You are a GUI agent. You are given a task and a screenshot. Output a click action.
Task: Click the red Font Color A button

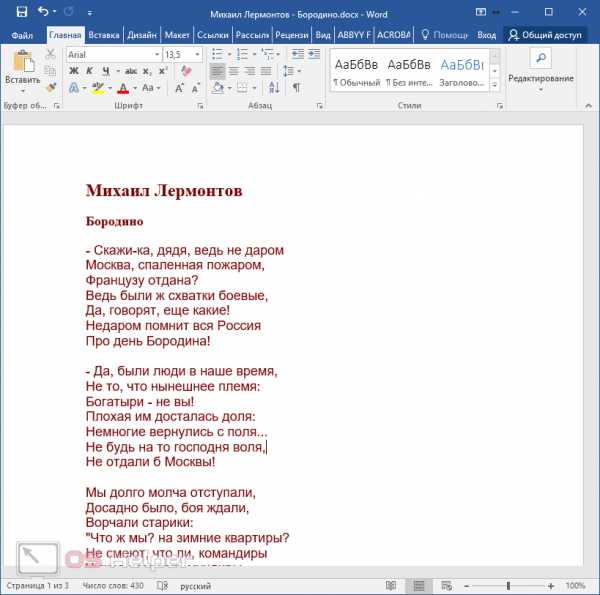tap(123, 88)
